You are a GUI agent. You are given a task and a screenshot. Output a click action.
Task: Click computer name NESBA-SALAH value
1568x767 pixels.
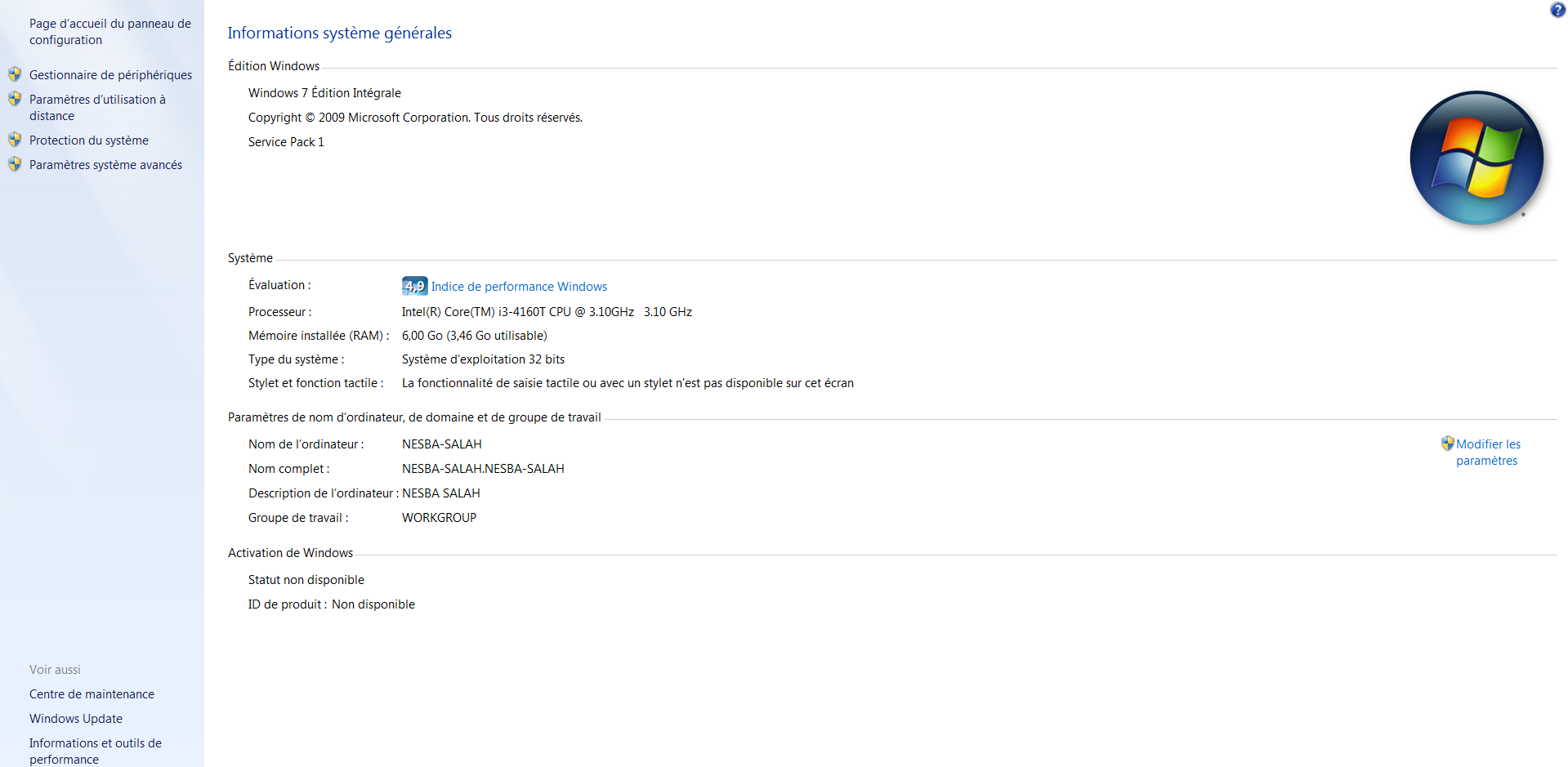tap(441, 444)
